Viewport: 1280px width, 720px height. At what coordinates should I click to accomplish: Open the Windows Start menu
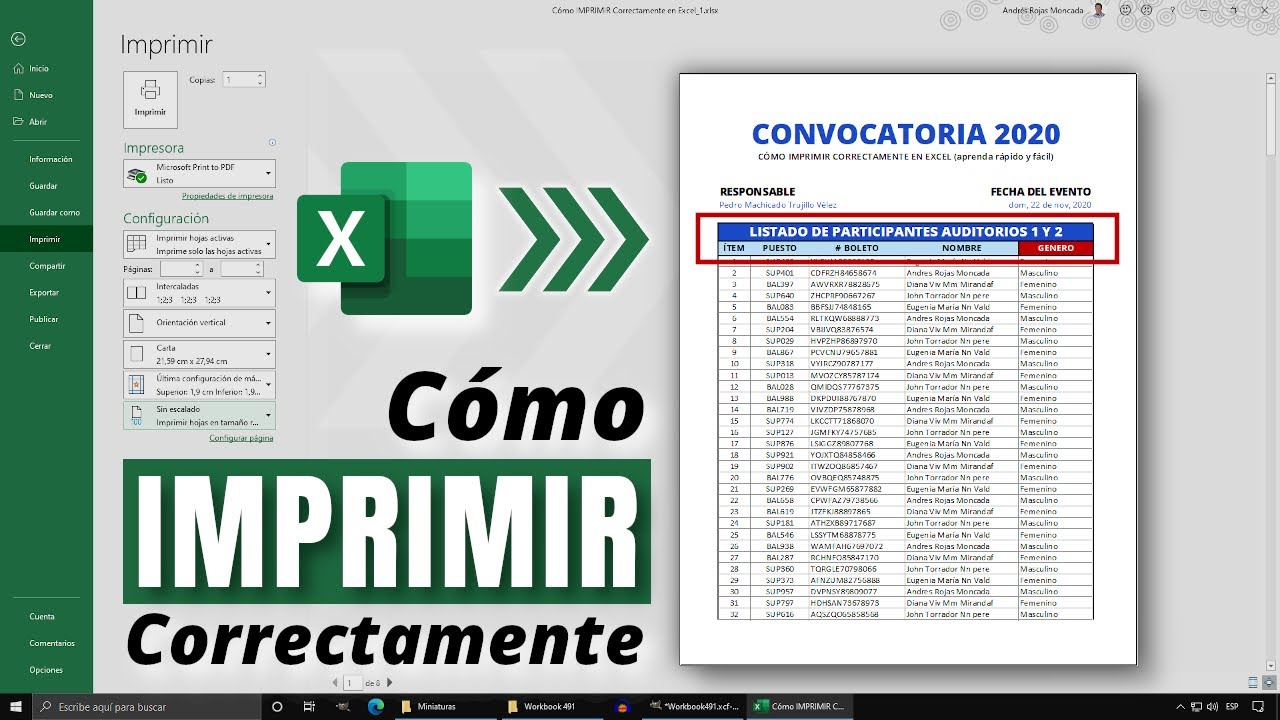click(x=16, y=706)
